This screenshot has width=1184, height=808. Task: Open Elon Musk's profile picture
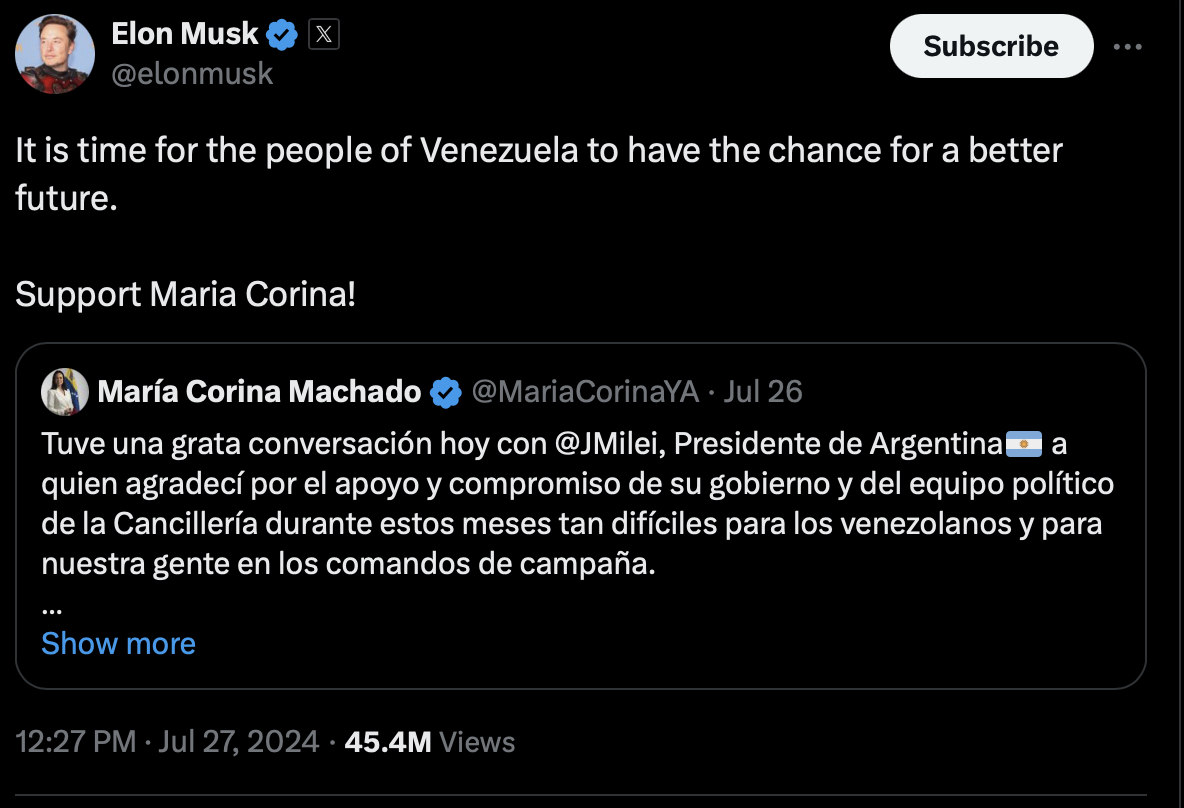[55, 54]
